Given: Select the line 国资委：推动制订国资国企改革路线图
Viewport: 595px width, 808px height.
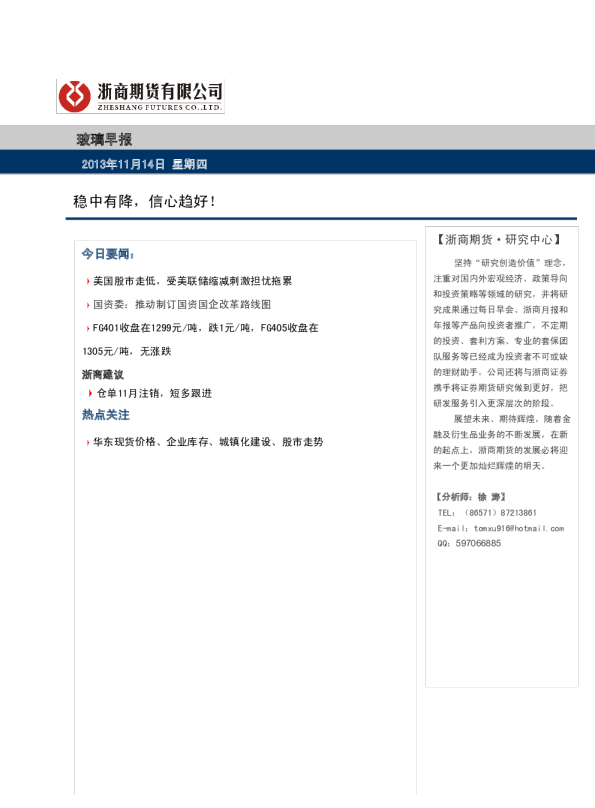Looking at the screenshot, I should pyautogui.click(x=182, y=305).
